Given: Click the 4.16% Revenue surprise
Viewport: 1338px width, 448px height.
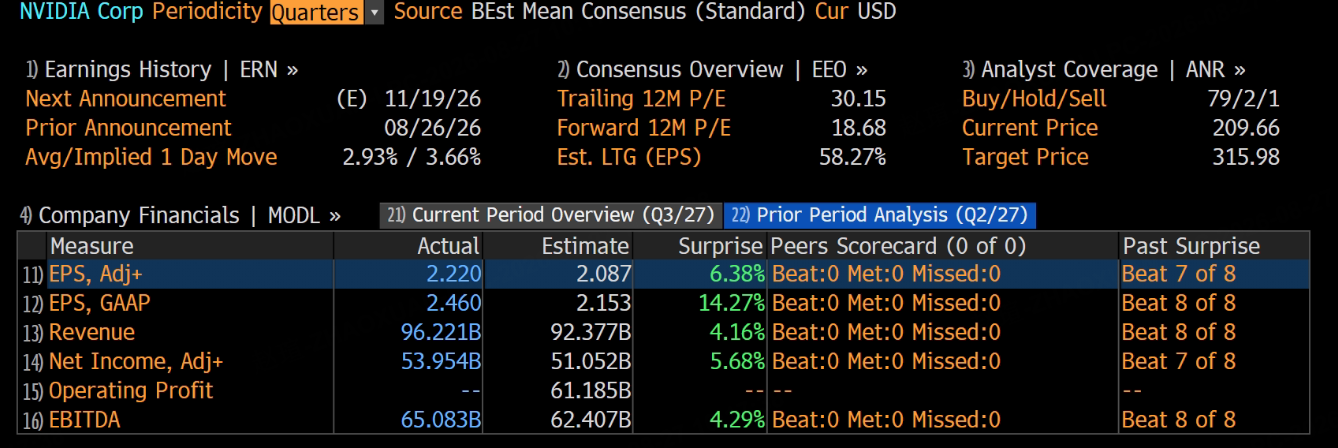Looking at the screenshot, I should [738, 332].
